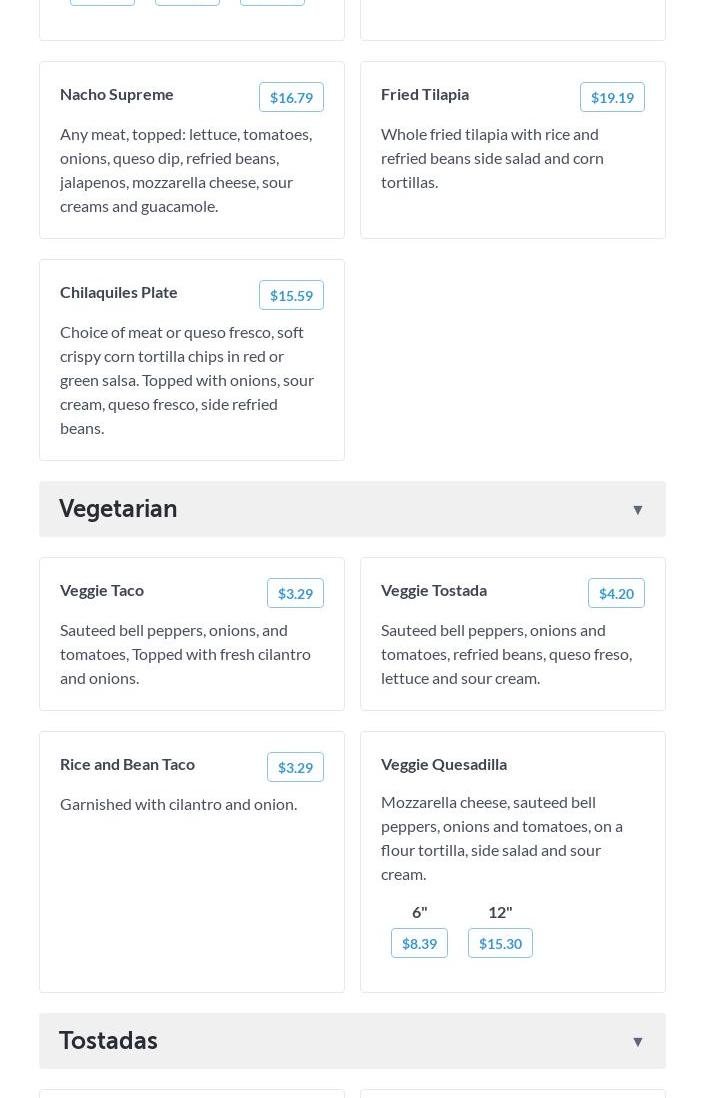This screenshot has width=705, height=1098.
Task: Open the Veggie Quesadilla item title
Action: pyautogui.click(x=444, y=764)
